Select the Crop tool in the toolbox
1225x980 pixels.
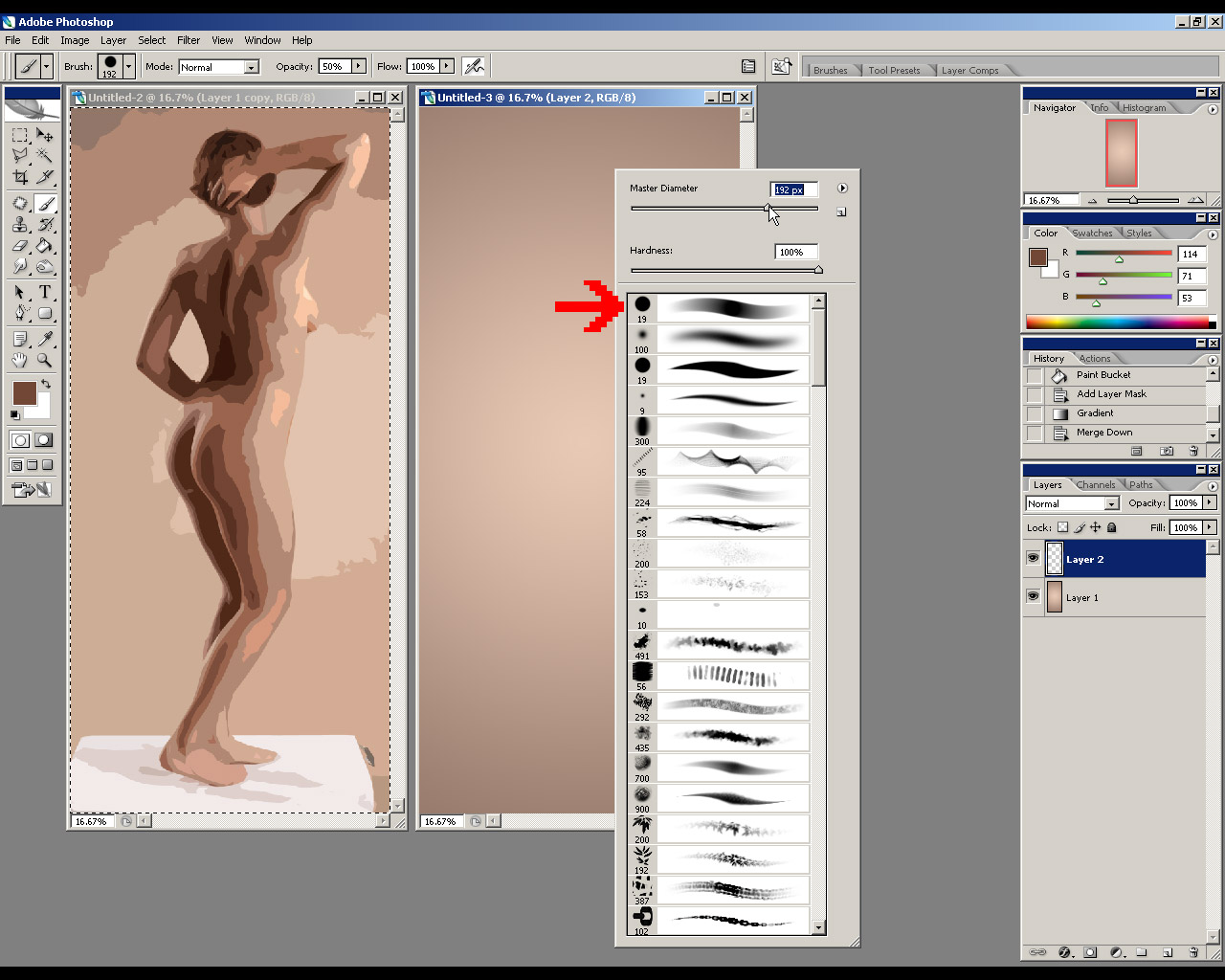click(x=20, y=177)
